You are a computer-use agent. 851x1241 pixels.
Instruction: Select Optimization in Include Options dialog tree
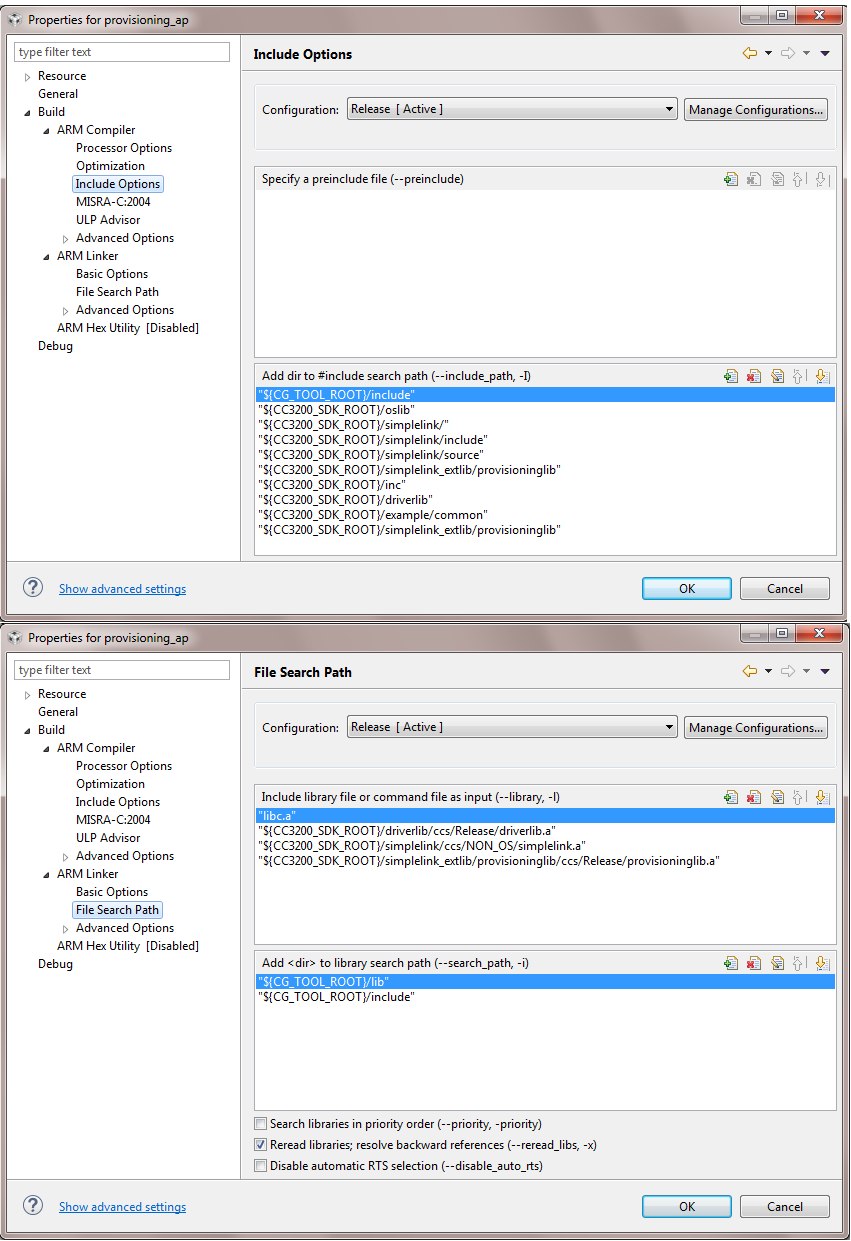110,166
